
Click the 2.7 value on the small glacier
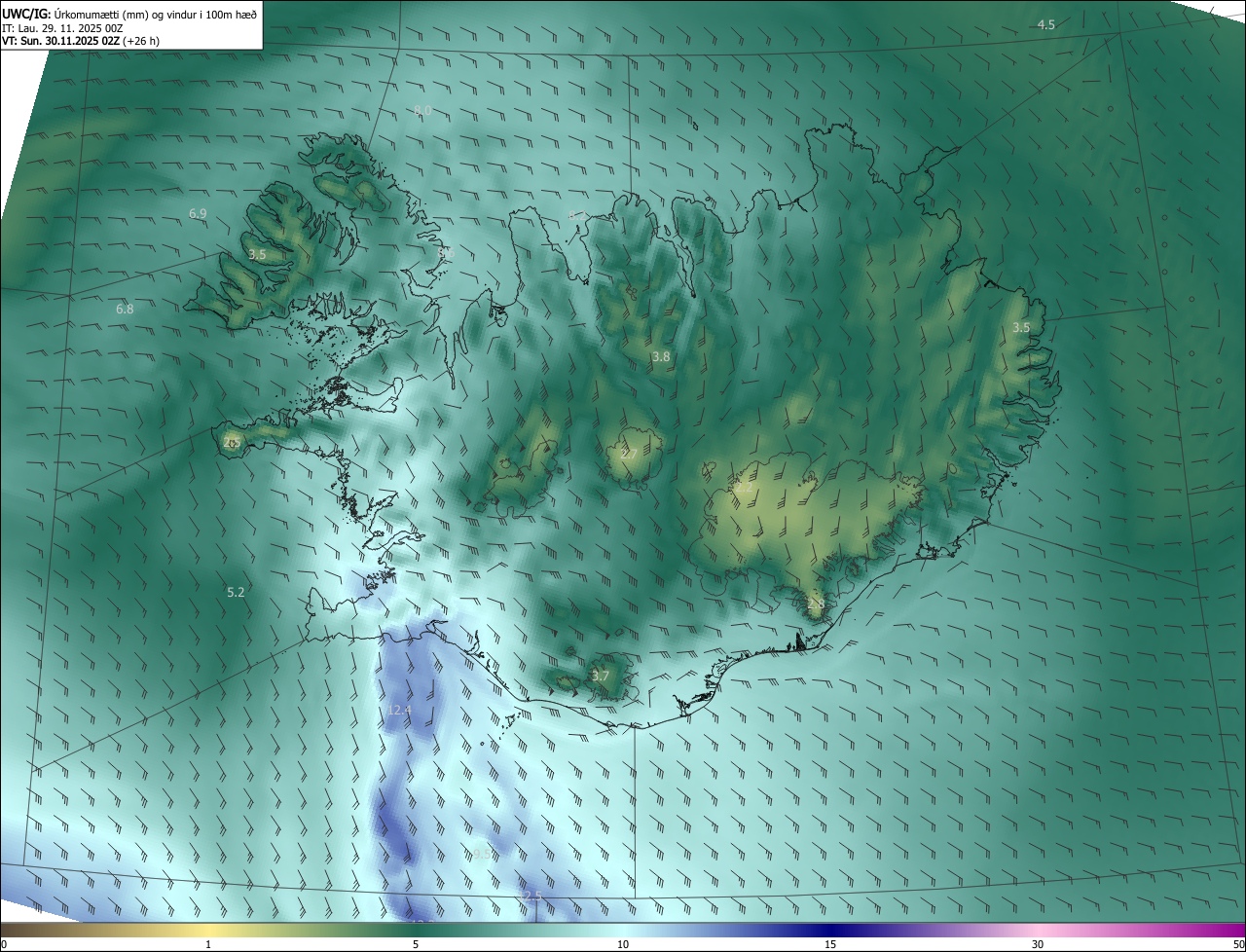tap(629, 454)
